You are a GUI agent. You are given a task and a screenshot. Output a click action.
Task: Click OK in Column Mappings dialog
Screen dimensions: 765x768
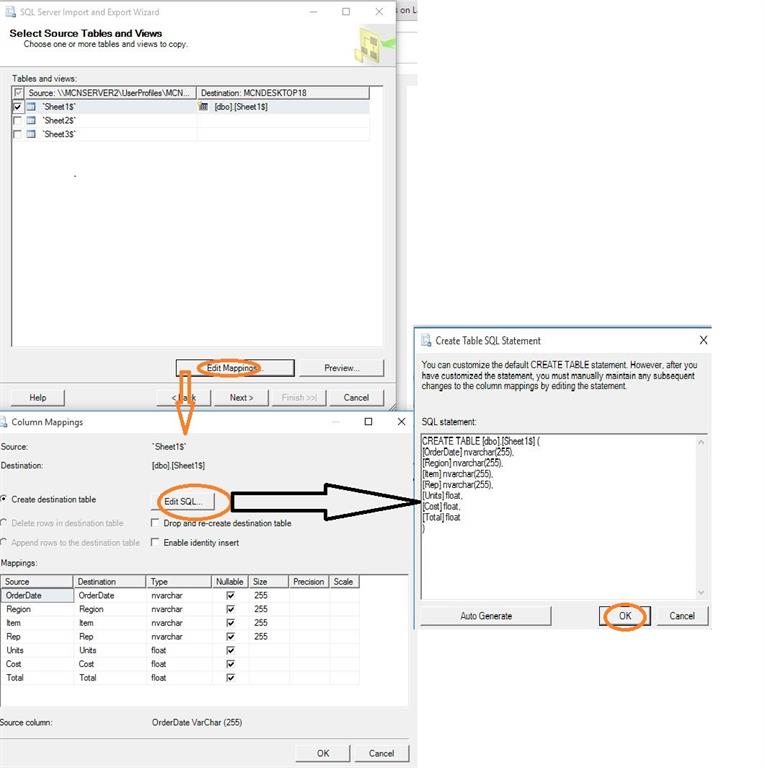point(323,753)
